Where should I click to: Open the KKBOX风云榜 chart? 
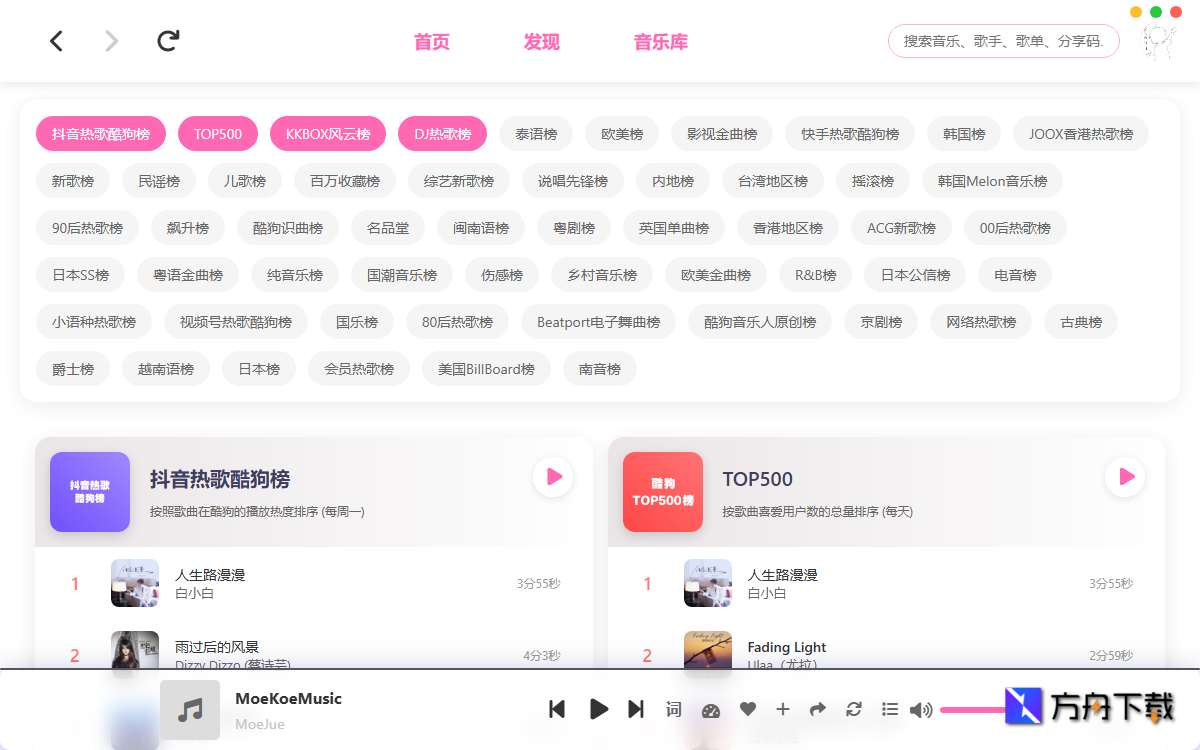pos(327,133)
